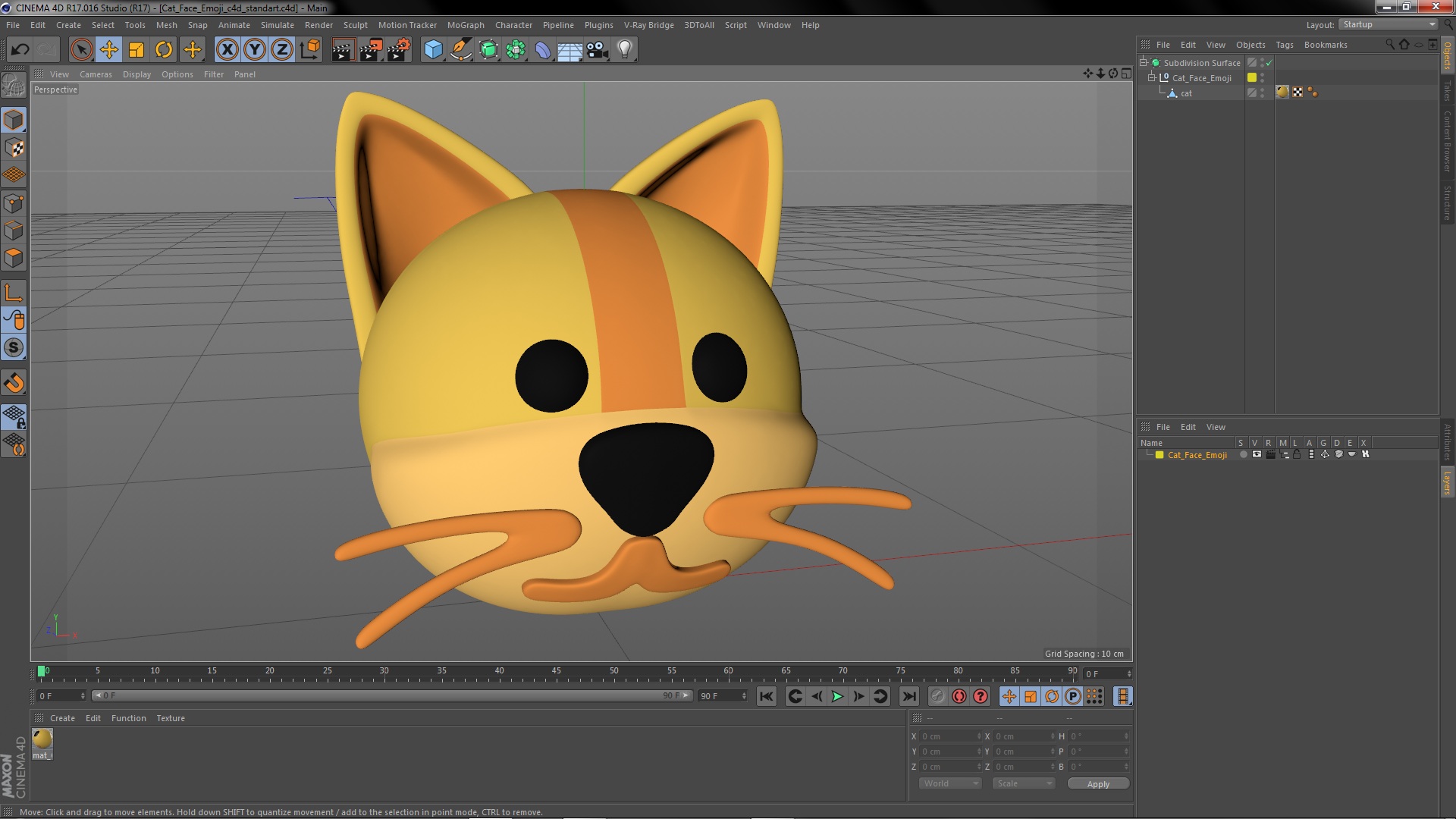Open the World coordinate dropdown
The image size is (1456, 819).
950,783
